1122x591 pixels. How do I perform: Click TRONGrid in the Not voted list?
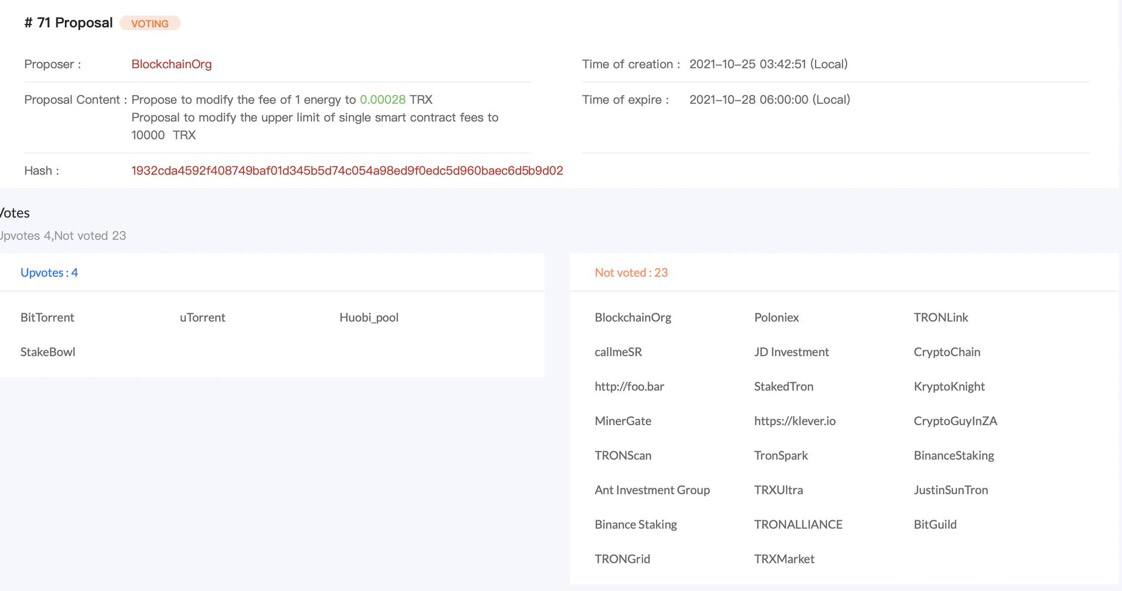coord(622,559)
